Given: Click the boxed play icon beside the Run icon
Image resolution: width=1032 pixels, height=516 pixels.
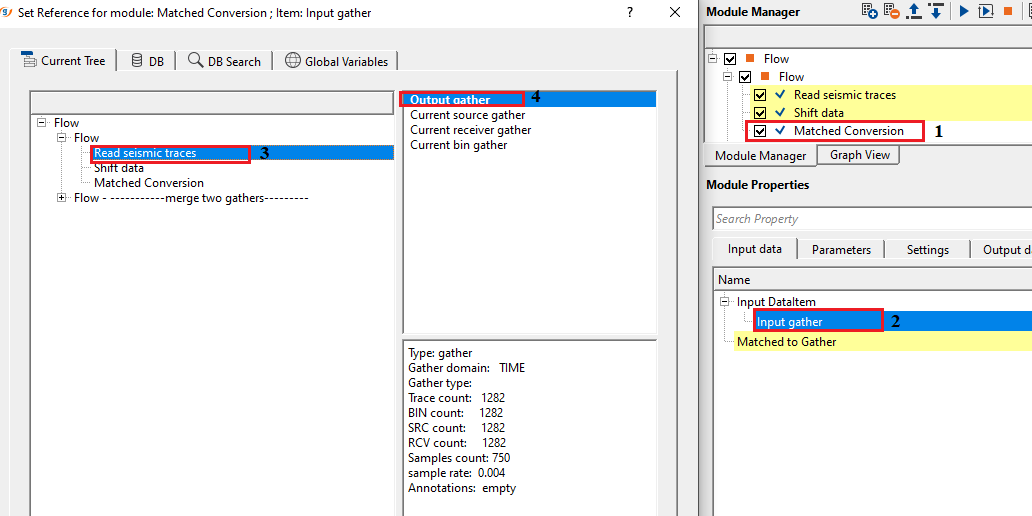Looking at the screenshot, I should pos(985,11).
